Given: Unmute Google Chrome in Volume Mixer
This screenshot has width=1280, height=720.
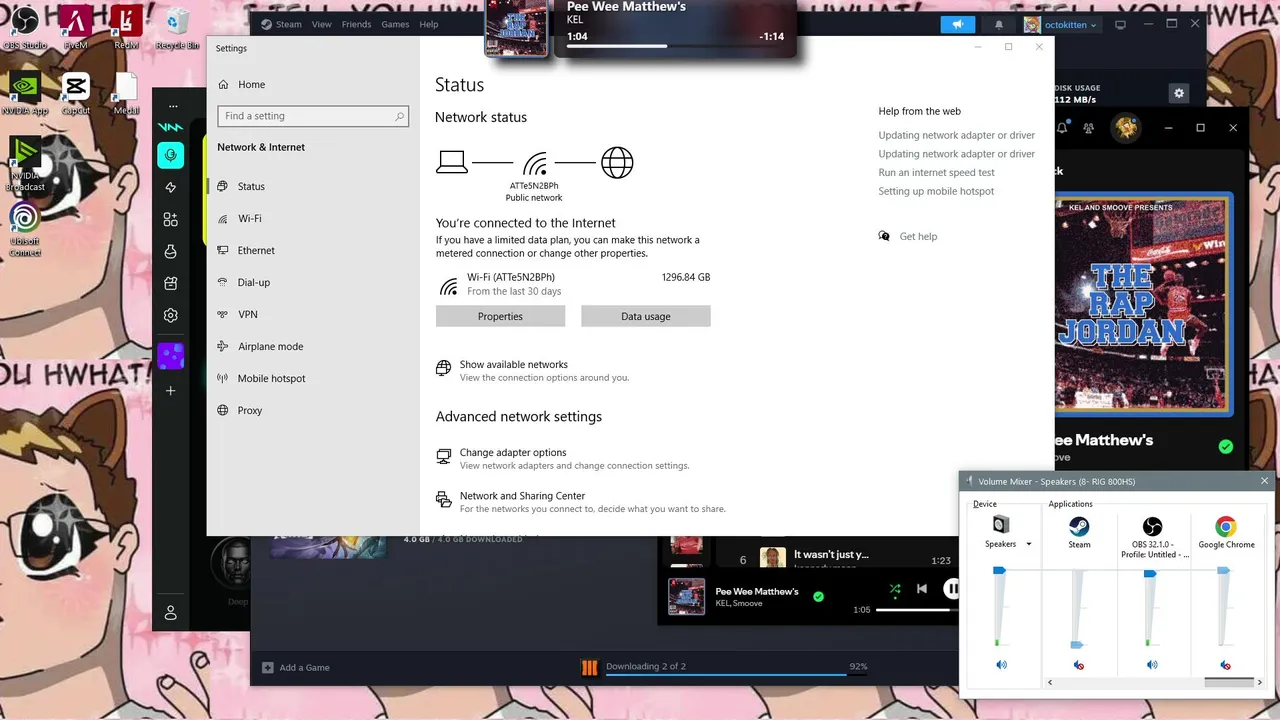Looking at the screenshot, I should click(1225, 664).
